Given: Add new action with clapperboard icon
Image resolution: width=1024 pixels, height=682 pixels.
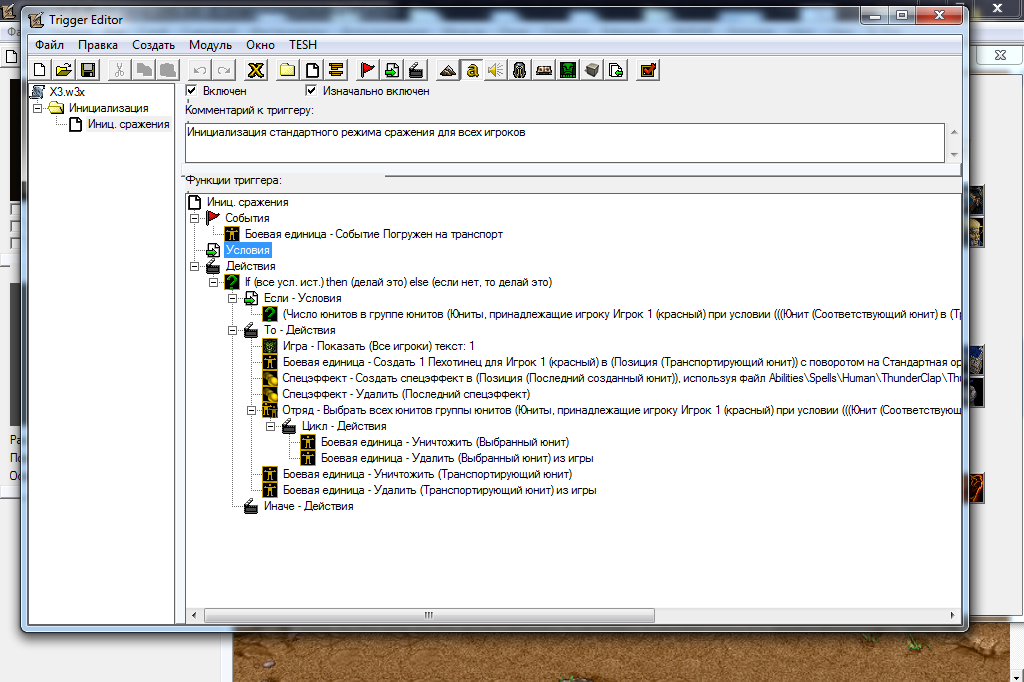Looking at the screenshot, I should click(416, 70).
